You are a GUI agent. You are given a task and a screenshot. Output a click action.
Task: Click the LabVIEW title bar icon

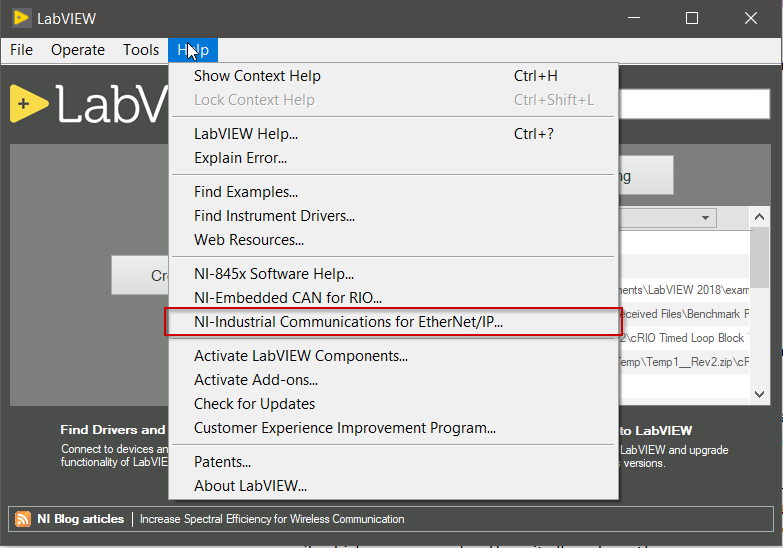(x=21, y=18)
